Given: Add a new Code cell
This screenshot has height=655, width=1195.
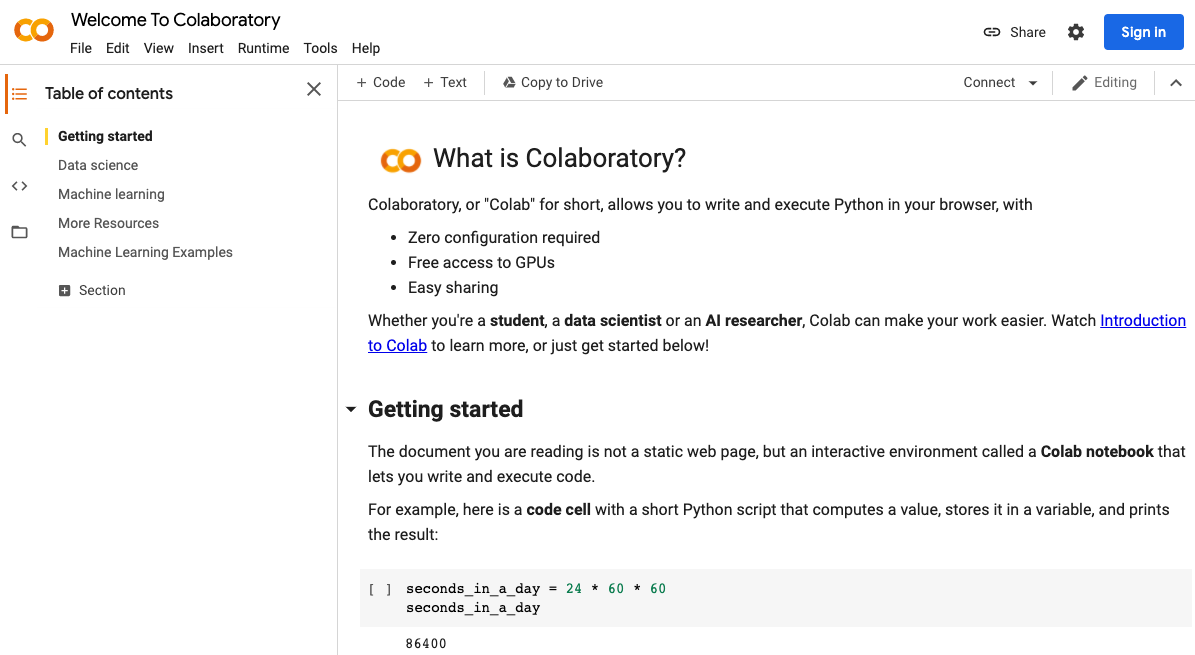Looking at the screenshot, I should click(380, 82).
